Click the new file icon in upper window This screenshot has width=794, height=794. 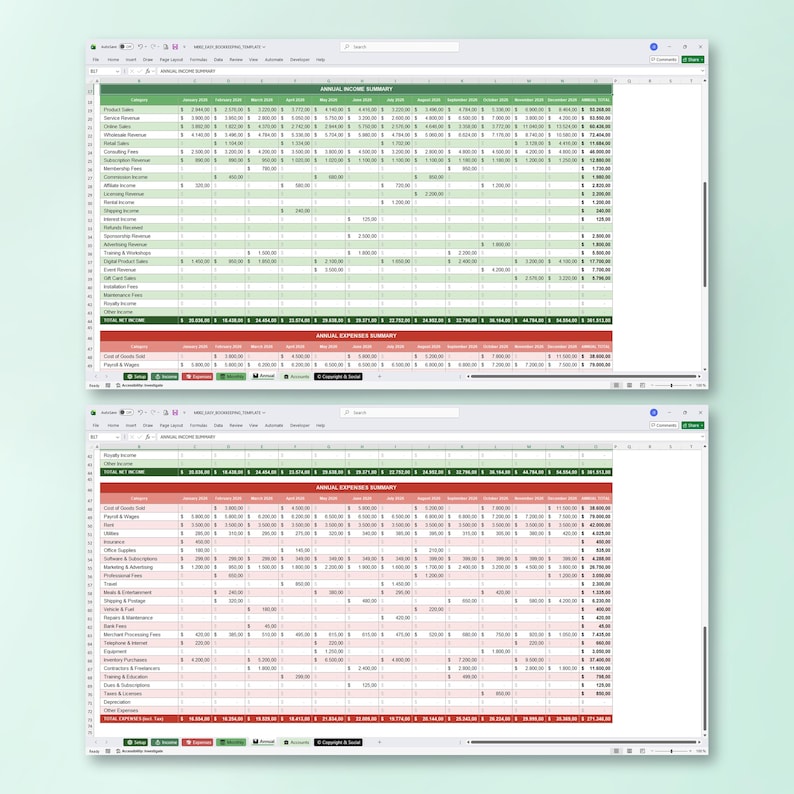point(166,47)
